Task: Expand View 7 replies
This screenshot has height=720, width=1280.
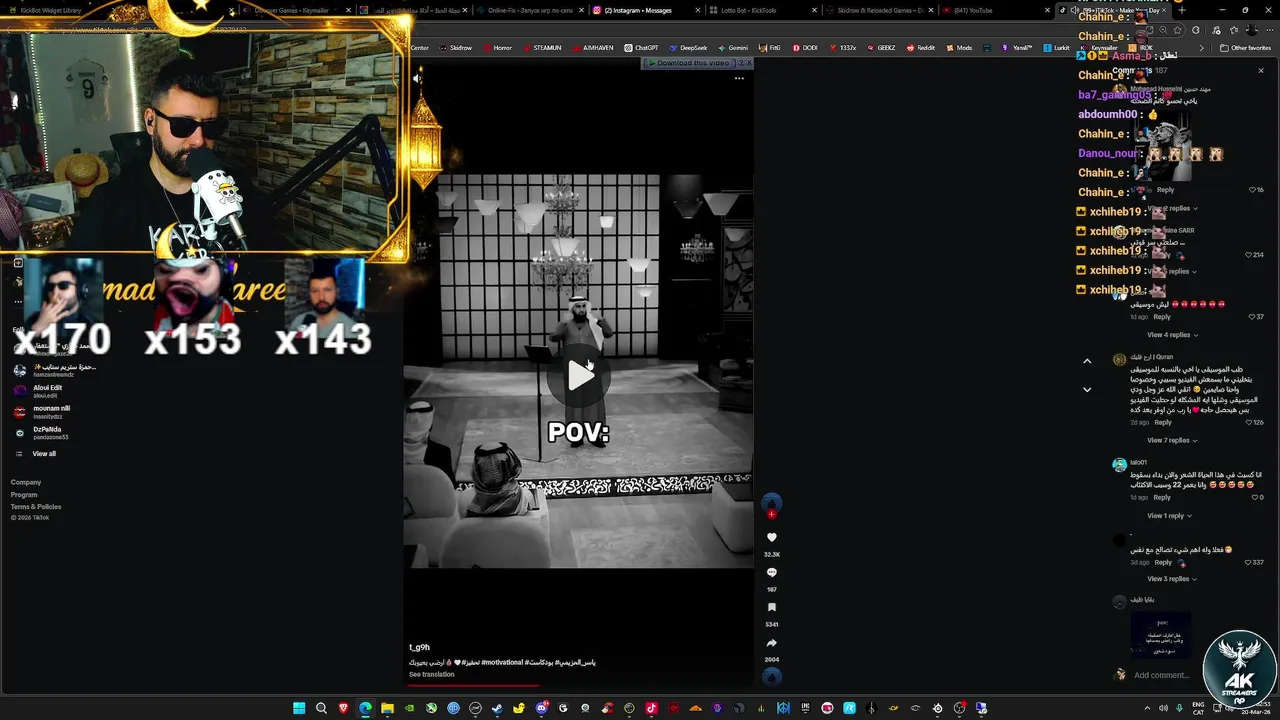Action: point(1172,440)
